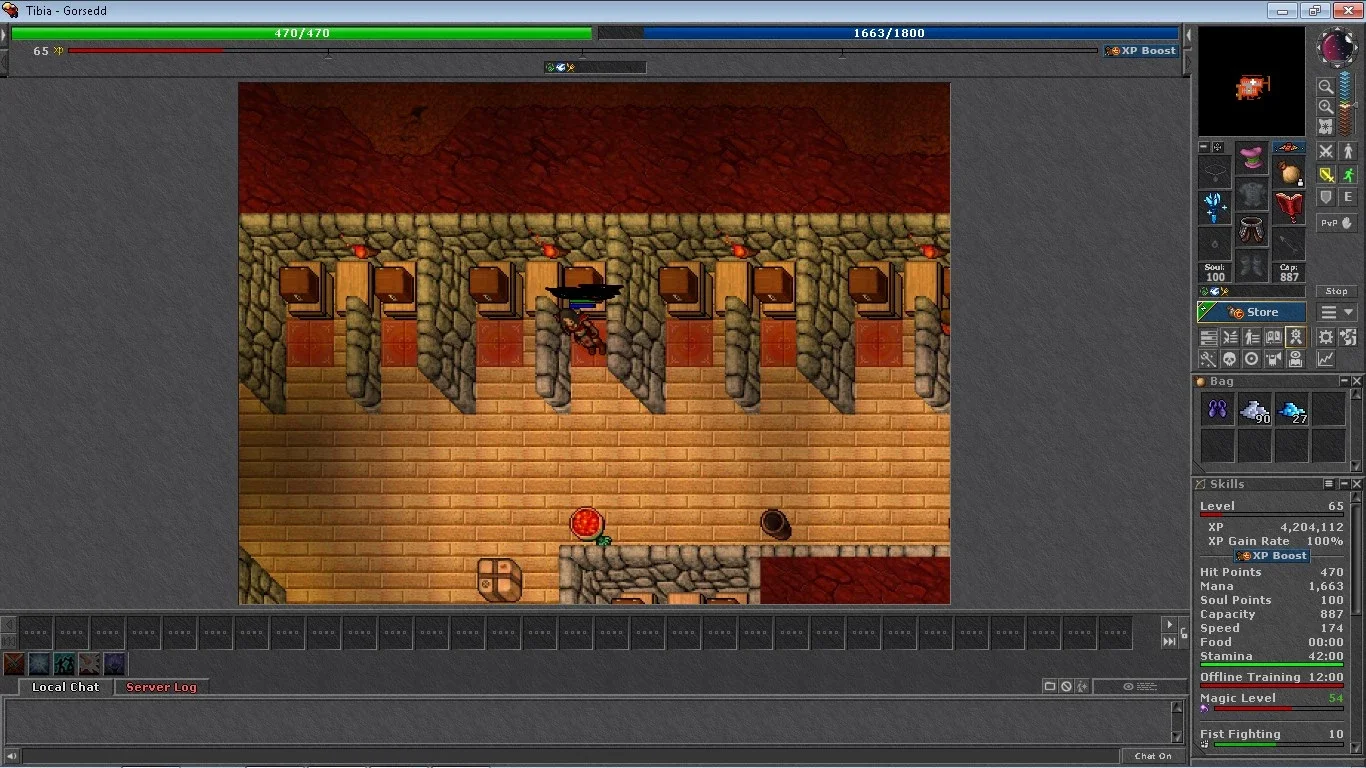
Task: Select purple item in Bag
Action: click(x=1217, y=409)
